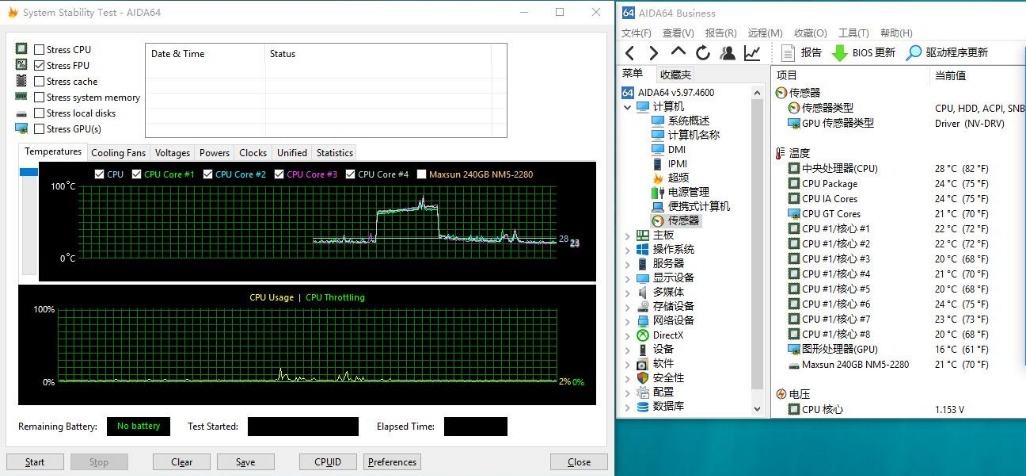Screen dimensions: 1026x476
Task: Click the up-level arrow in AIDA64 toolbar
Action: 679,52
